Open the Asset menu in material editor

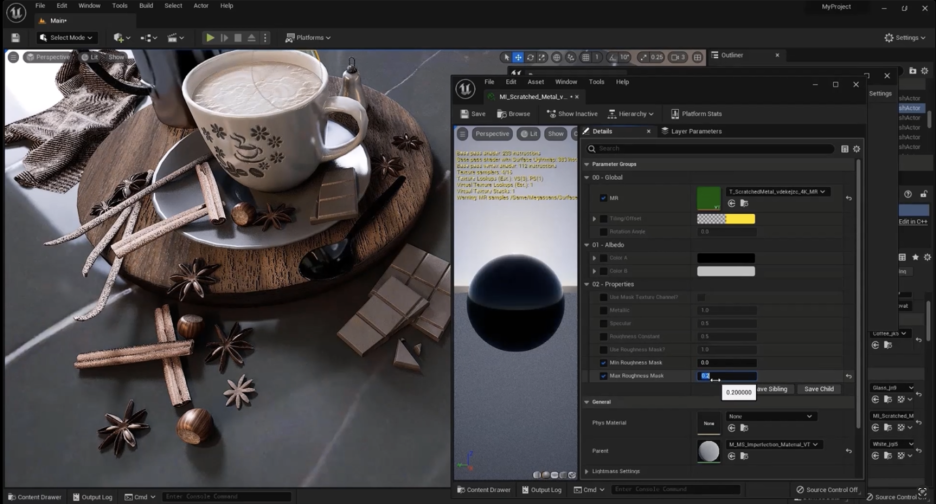(536, 82)
